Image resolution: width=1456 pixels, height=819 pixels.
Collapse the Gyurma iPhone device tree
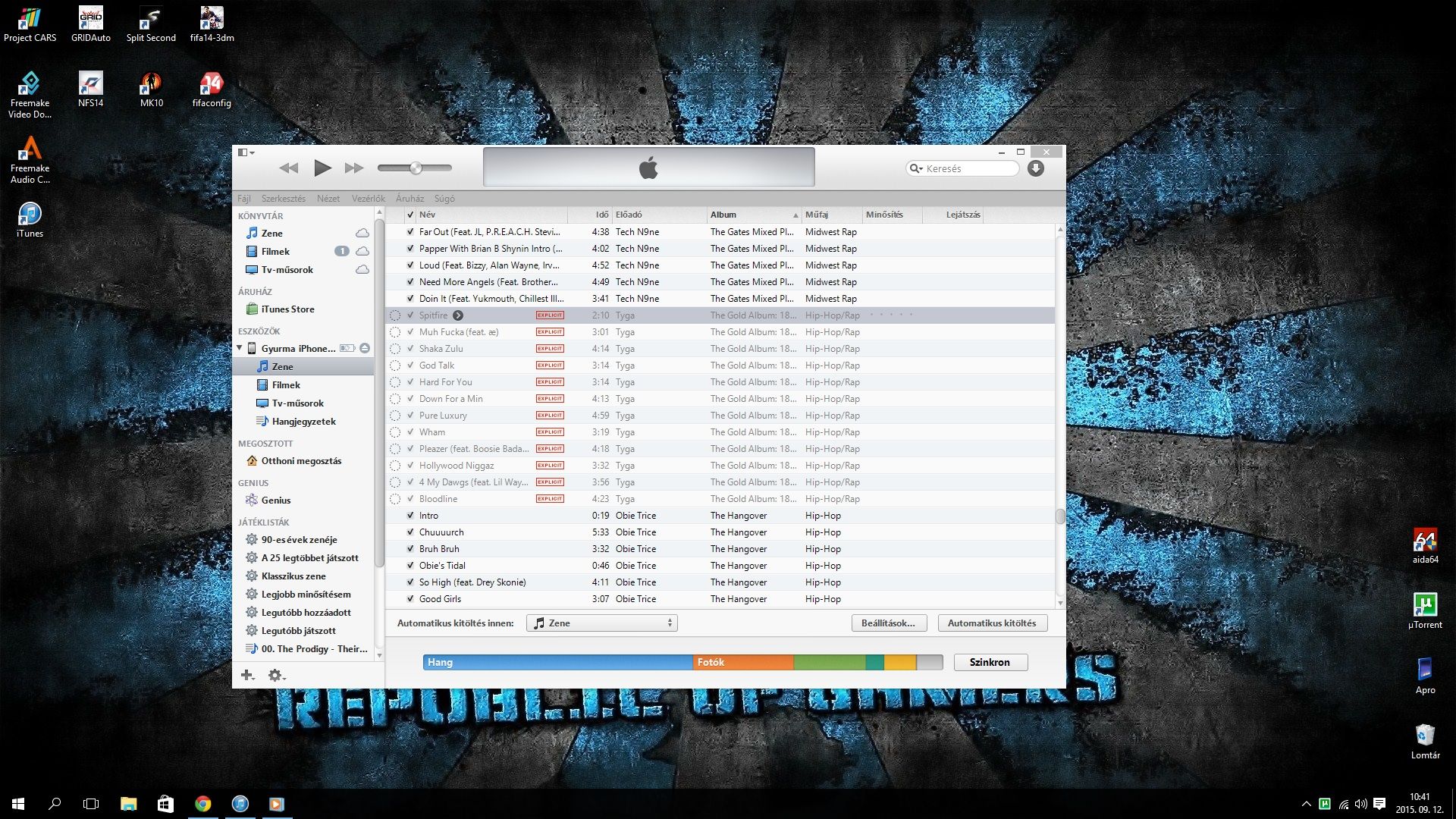pos(240,348)
